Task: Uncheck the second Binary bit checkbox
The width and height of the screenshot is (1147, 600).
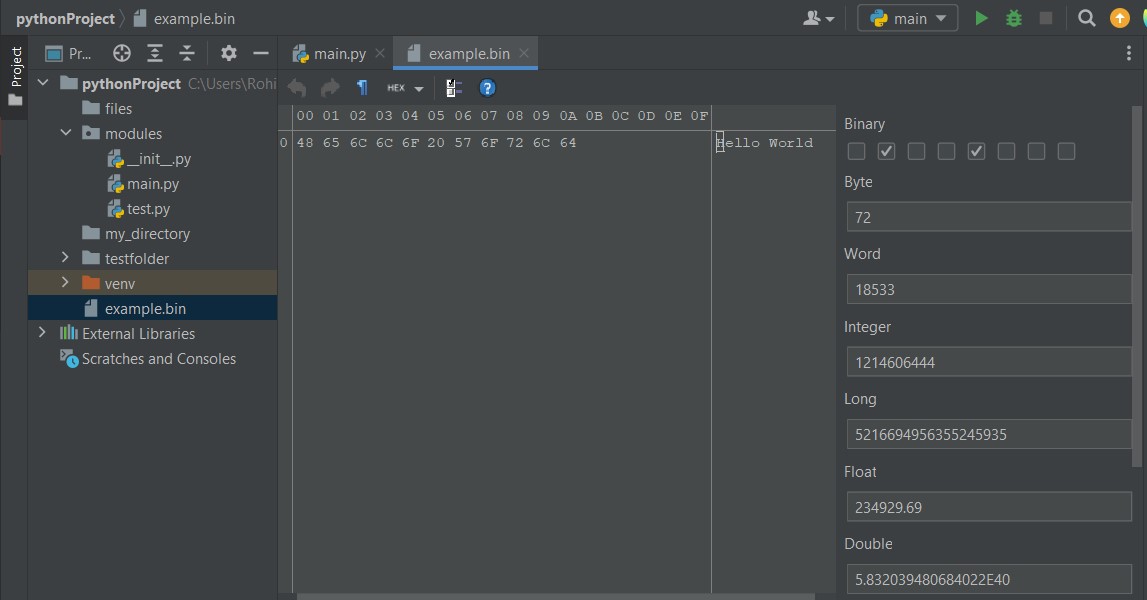Action: (886, 150)
